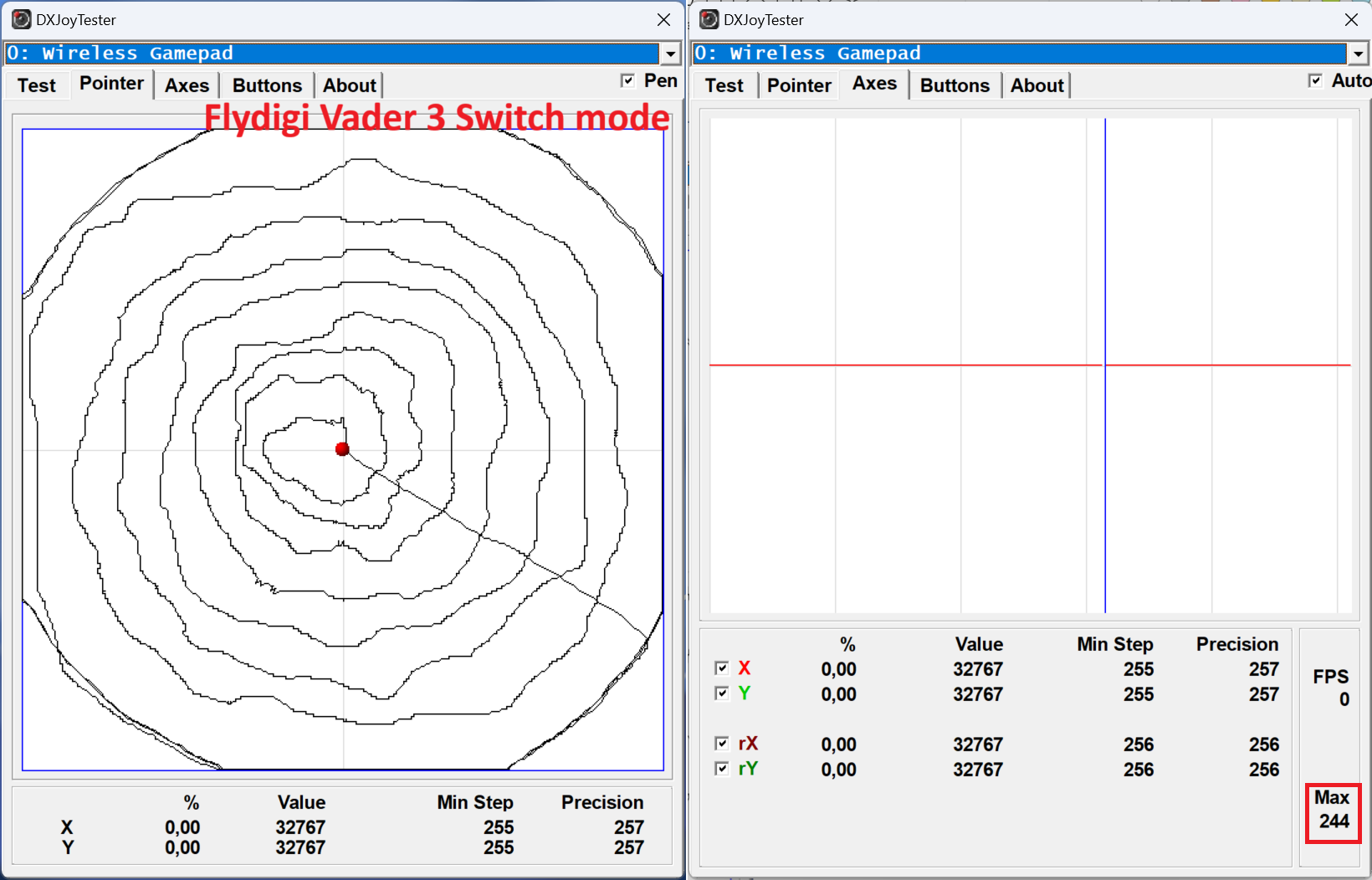Open the Wireless Gamepad device dropdown in the left window
This screenshot has height=880, width=1372.
[670, 54]
